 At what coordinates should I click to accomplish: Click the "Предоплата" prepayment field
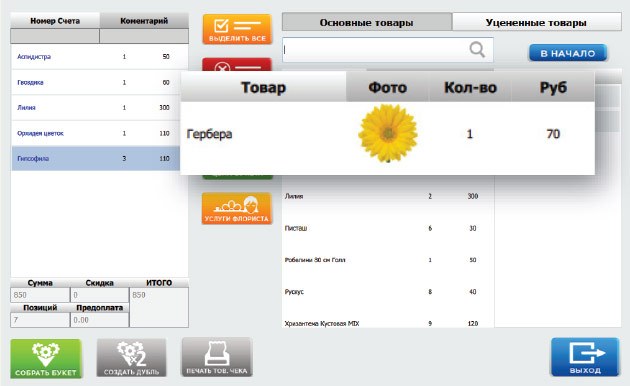pos(99,320)
